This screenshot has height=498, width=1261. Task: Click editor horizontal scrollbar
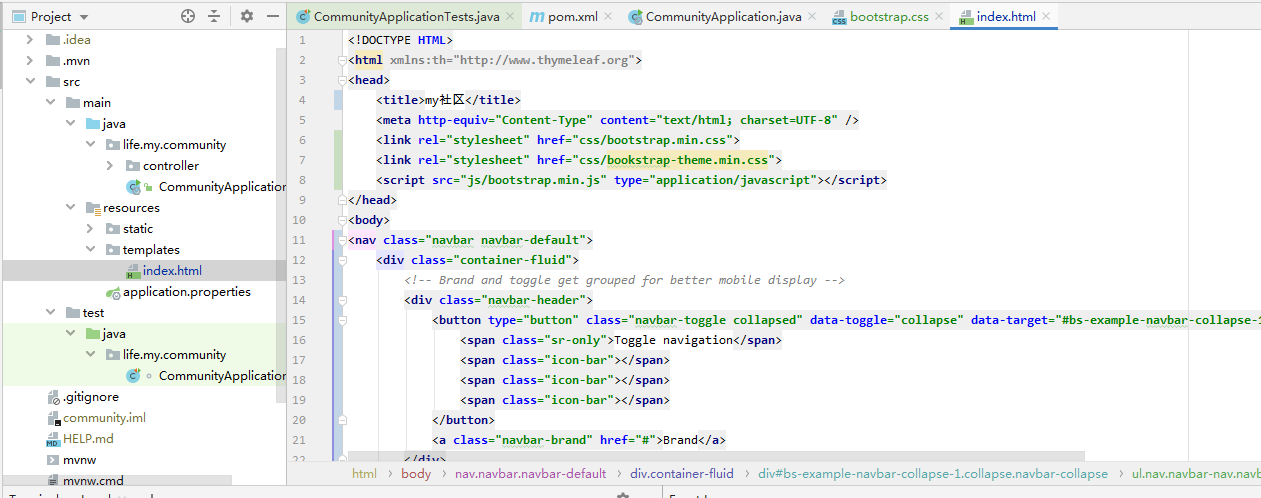(716, 455)
